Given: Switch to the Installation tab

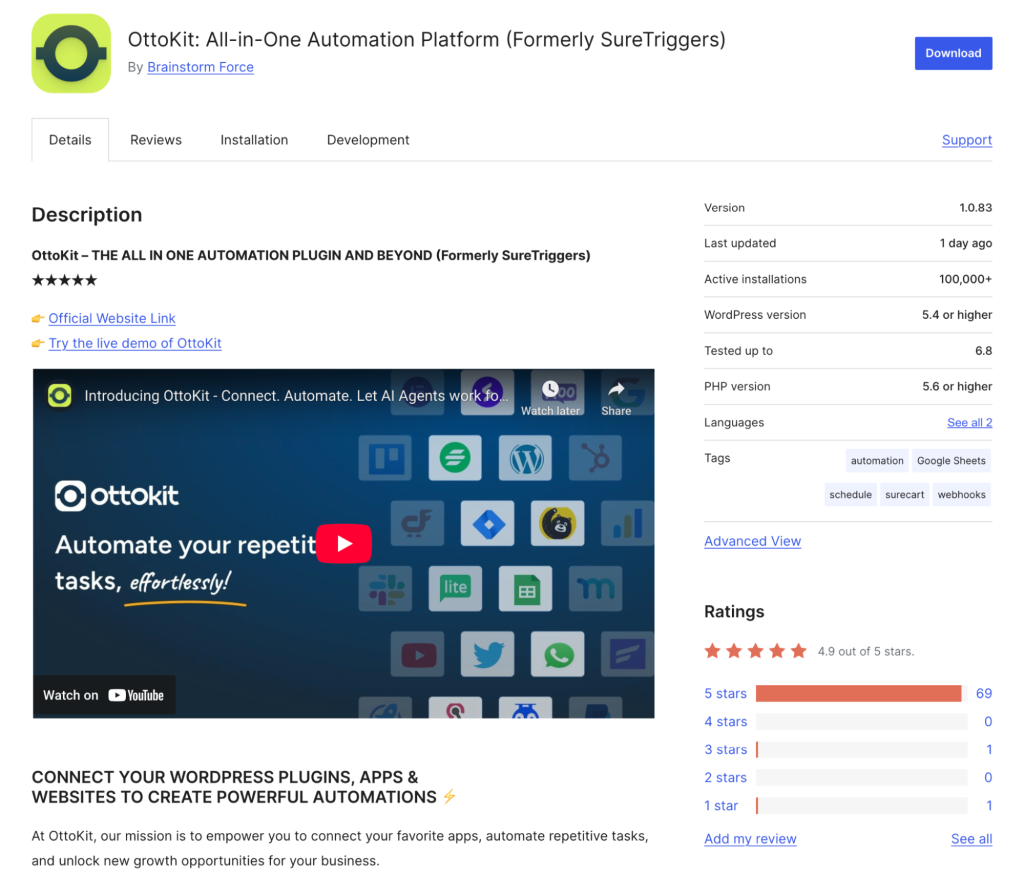Looking at the screenshot, I should tap(254, 140).
